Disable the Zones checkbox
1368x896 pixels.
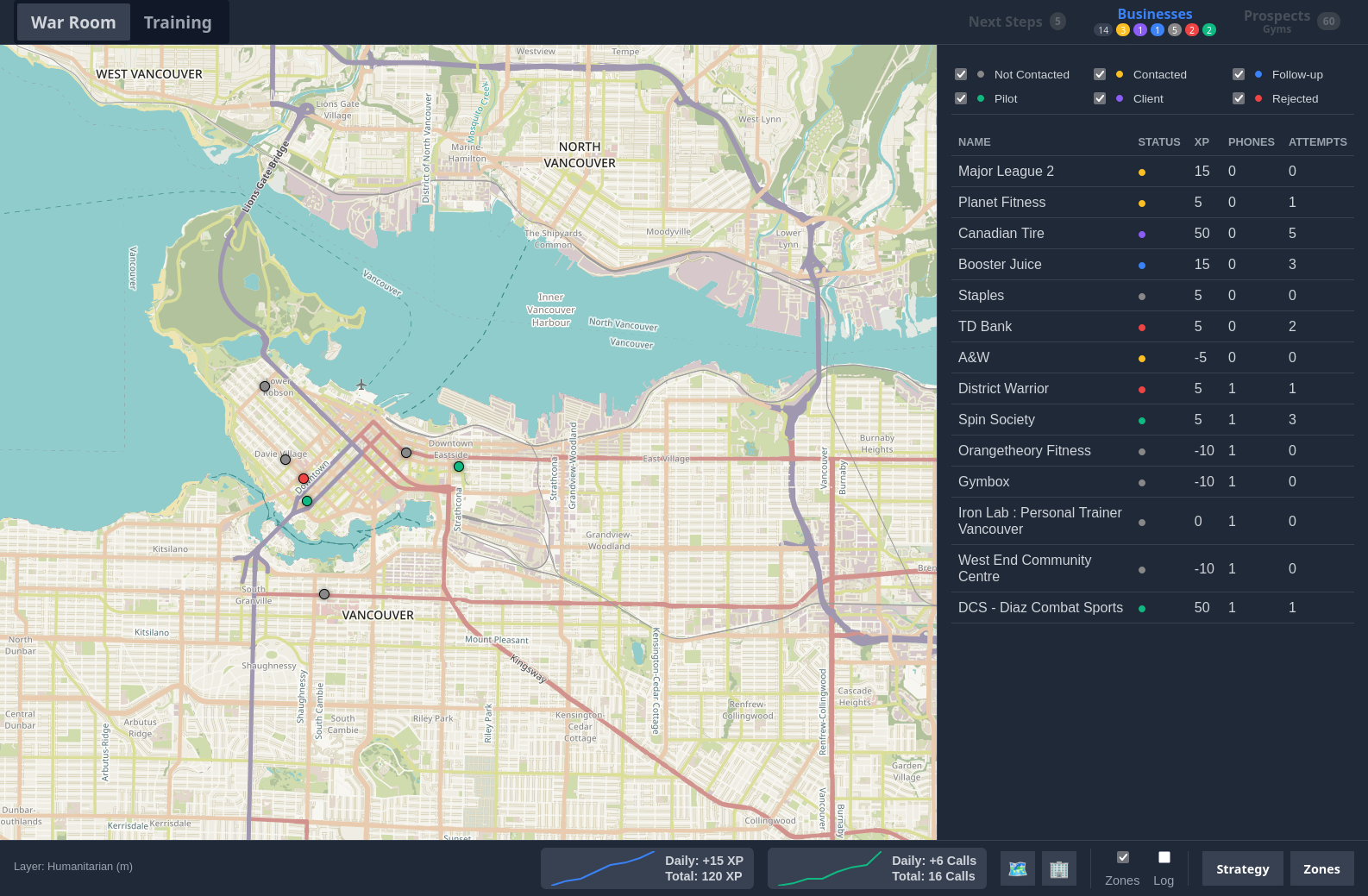click(x=1123, y=857)
